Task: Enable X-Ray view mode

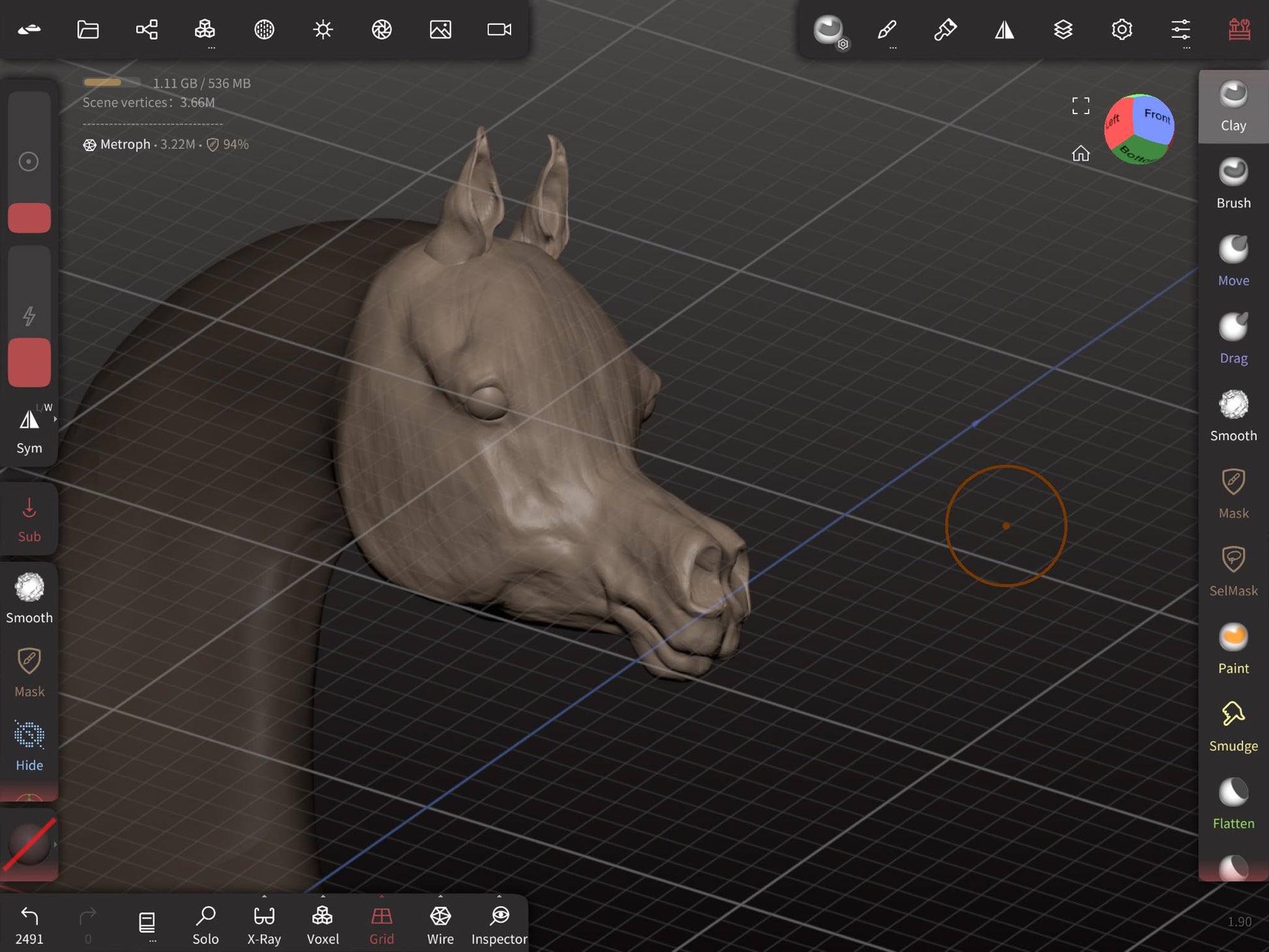Action: (264, 924)
